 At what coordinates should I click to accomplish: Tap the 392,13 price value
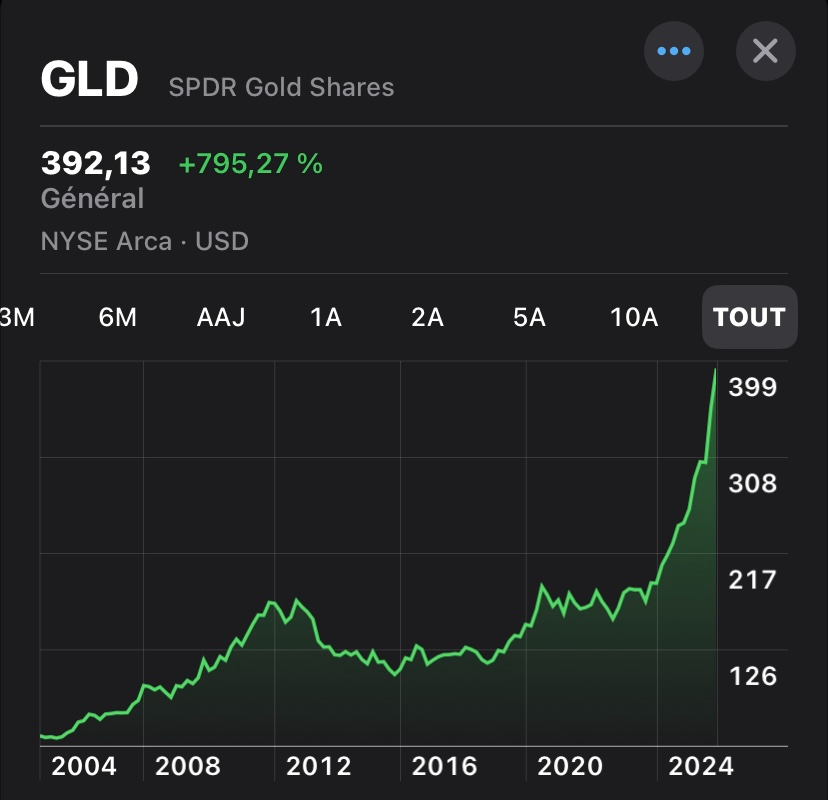click(96, 163)
